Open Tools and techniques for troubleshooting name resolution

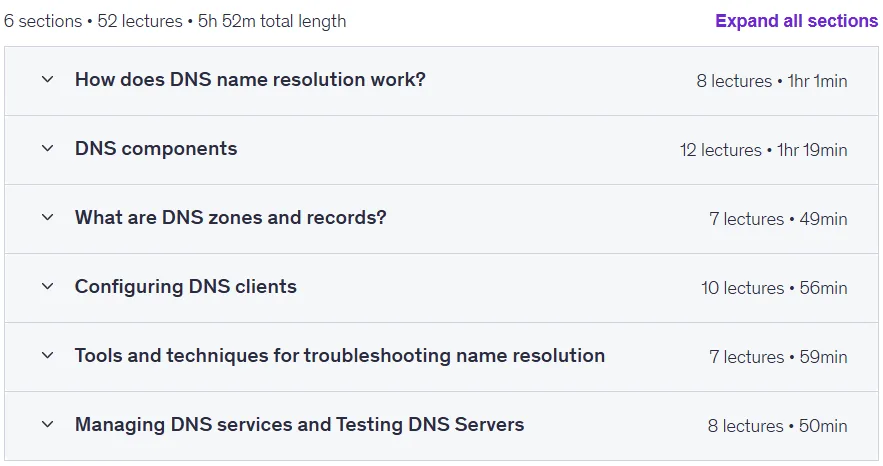340,356
